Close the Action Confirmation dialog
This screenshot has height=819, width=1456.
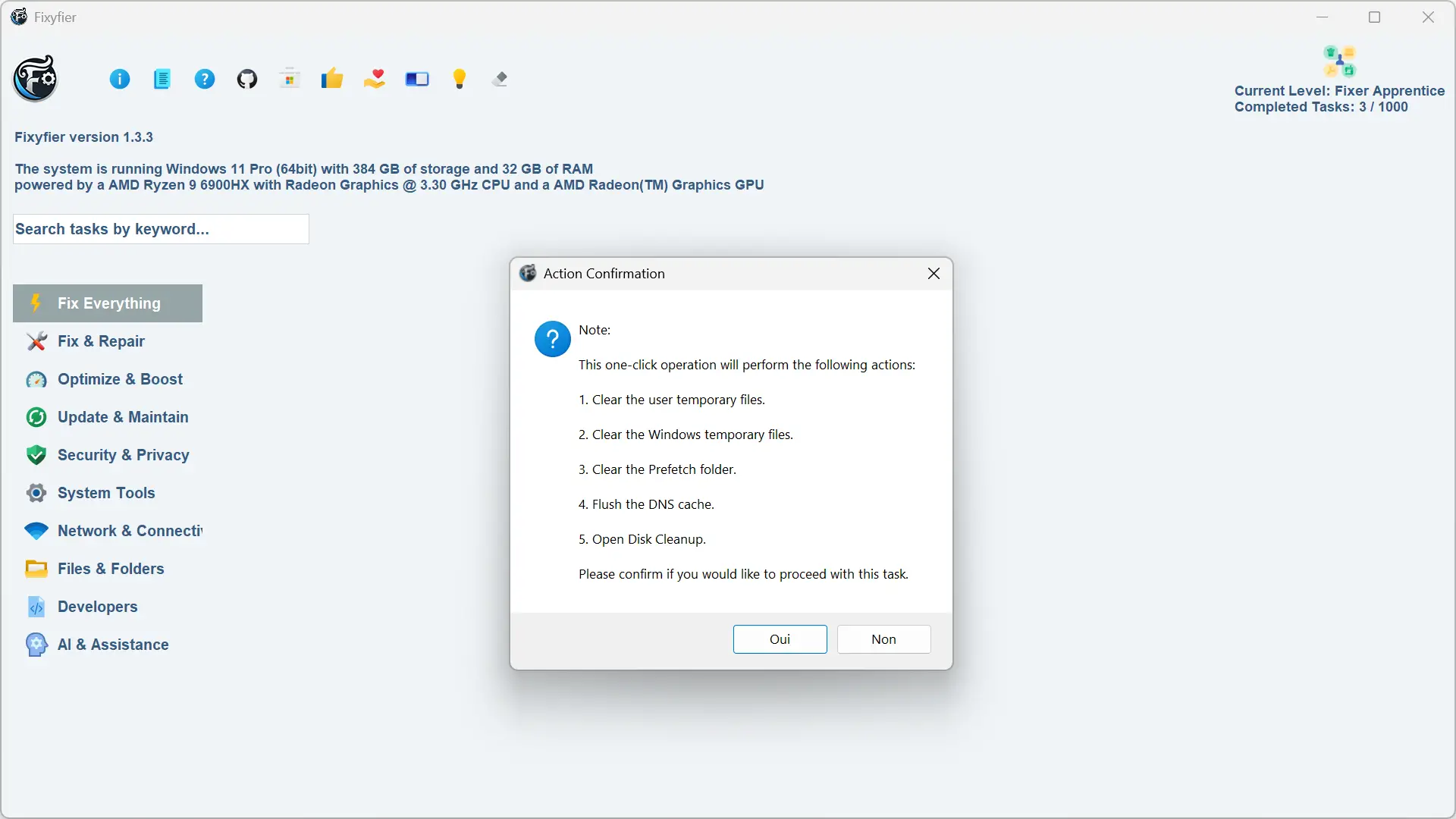coord(934,274)
